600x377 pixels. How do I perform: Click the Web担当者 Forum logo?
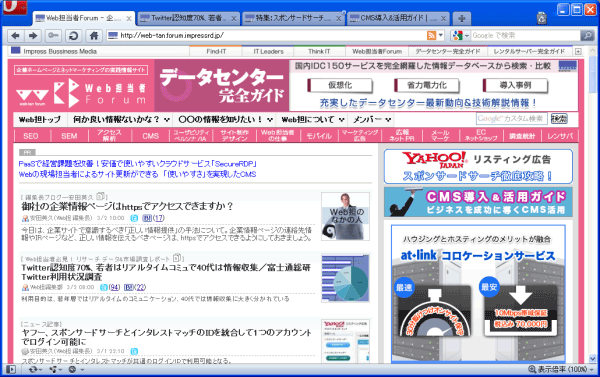pos(81,93)
